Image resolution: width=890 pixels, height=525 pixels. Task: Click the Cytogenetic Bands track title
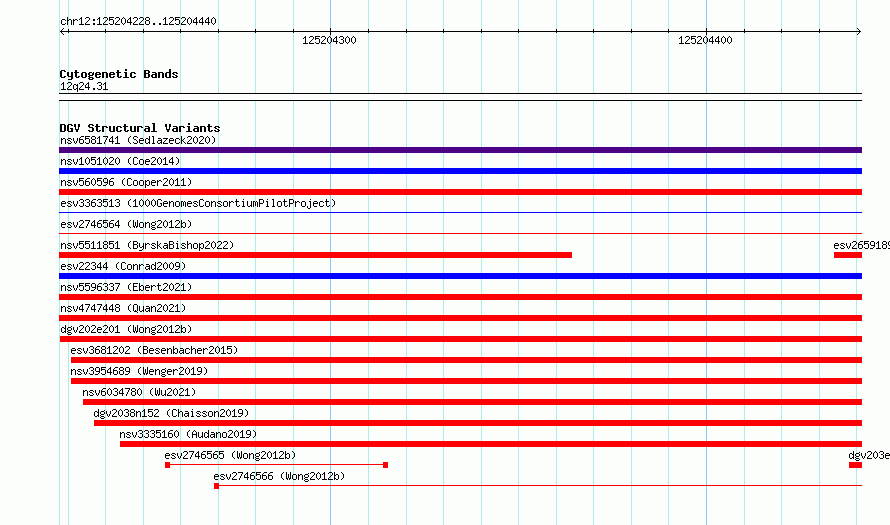[119, 74]
